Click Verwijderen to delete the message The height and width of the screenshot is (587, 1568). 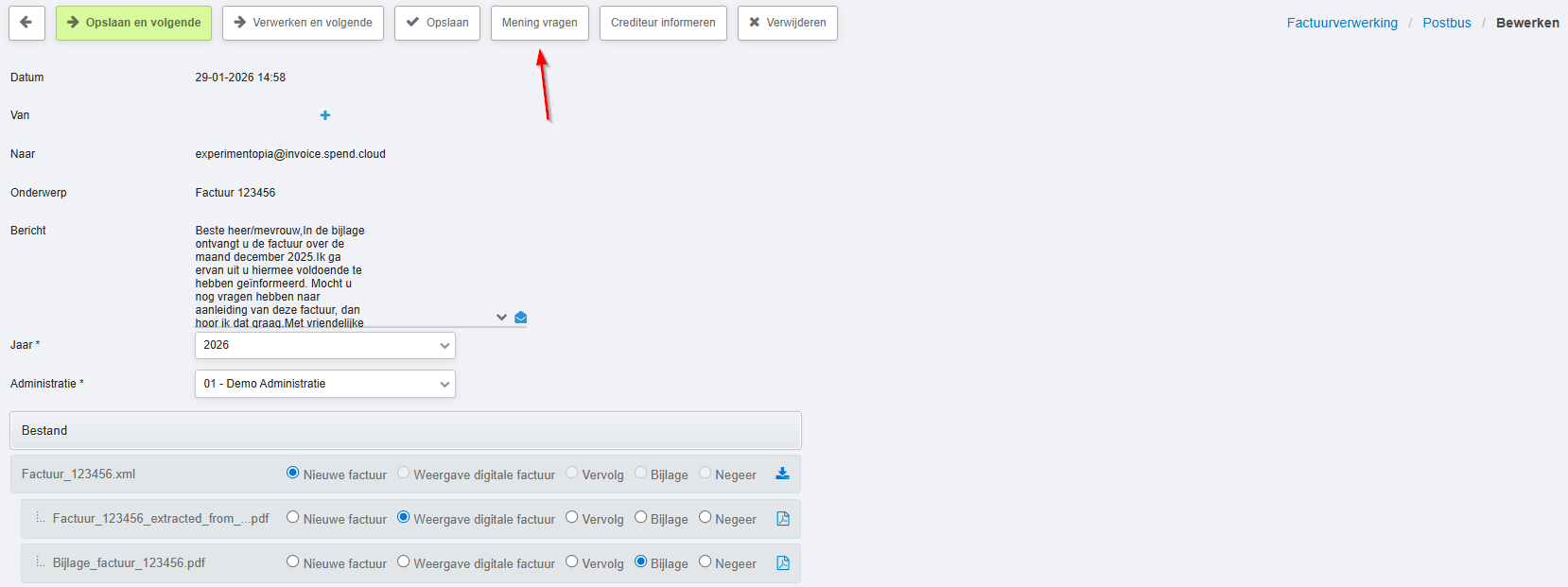787,23
